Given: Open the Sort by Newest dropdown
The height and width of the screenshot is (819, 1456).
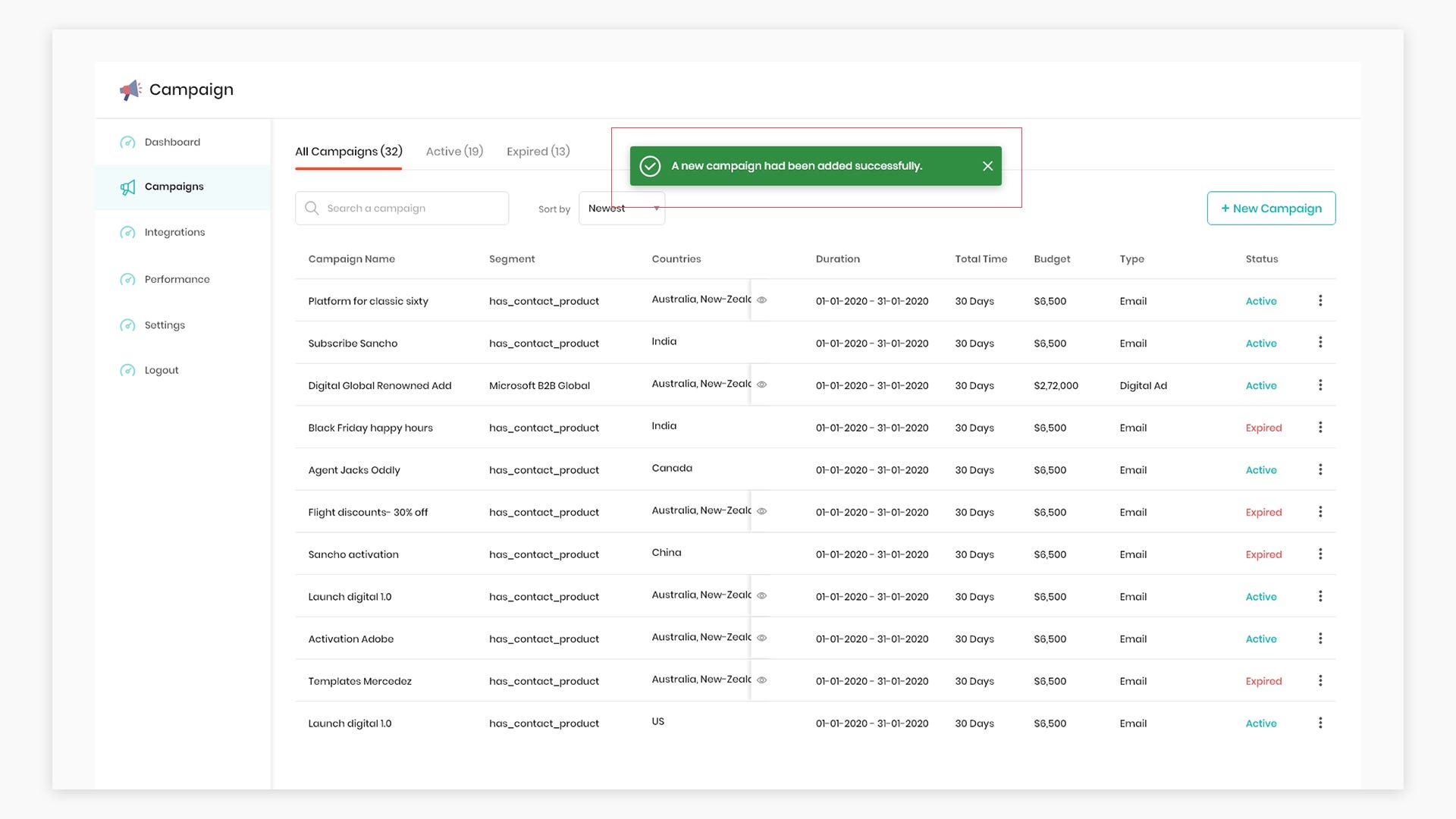Looking at the screenshot, I should point(622,209).
